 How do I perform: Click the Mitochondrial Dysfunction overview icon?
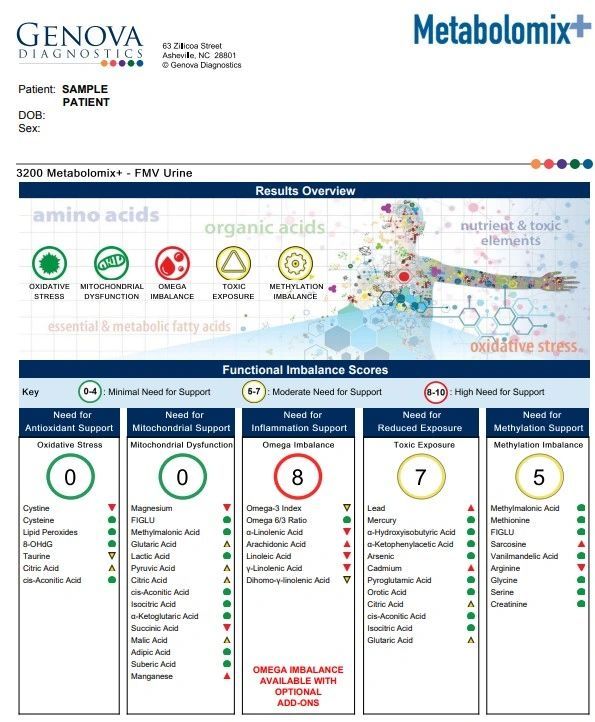(x=111, y=263)
